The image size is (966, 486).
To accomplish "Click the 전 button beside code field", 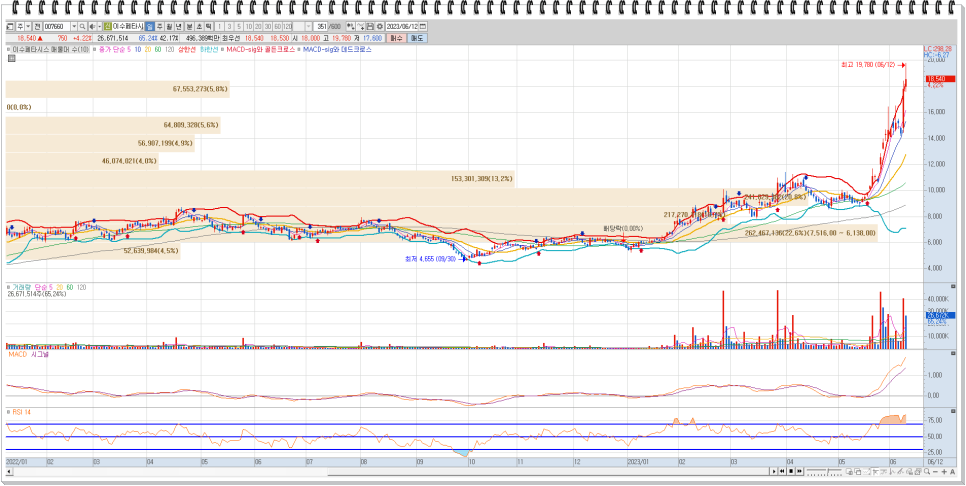I will [x=37, y=26].
